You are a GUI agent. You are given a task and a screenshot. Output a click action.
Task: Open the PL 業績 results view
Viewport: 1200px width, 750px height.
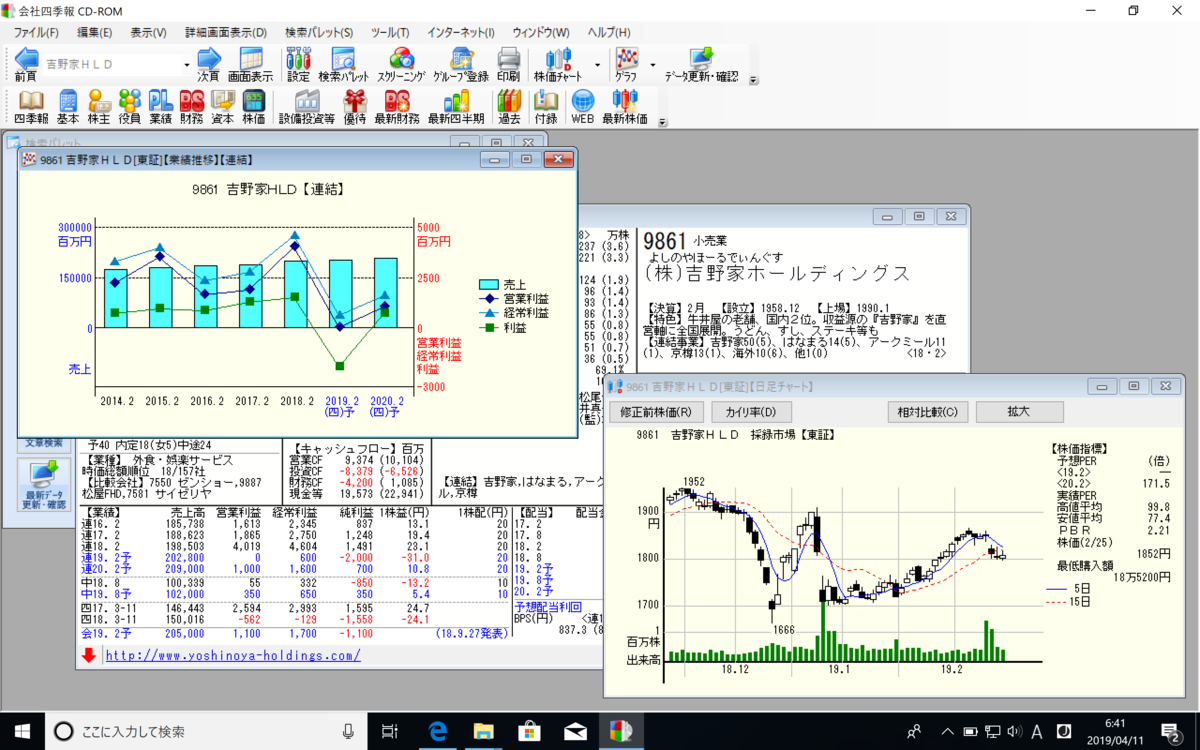pos(160,106)
